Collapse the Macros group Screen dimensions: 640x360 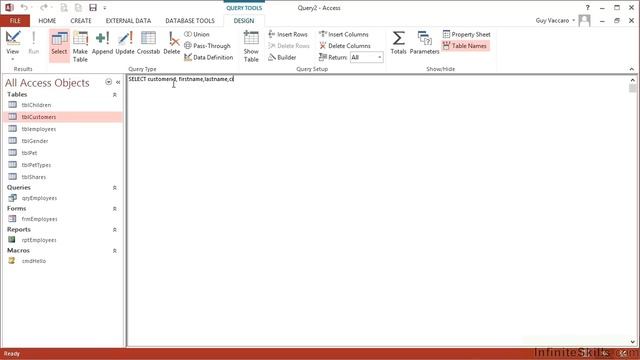pos(115,251)
